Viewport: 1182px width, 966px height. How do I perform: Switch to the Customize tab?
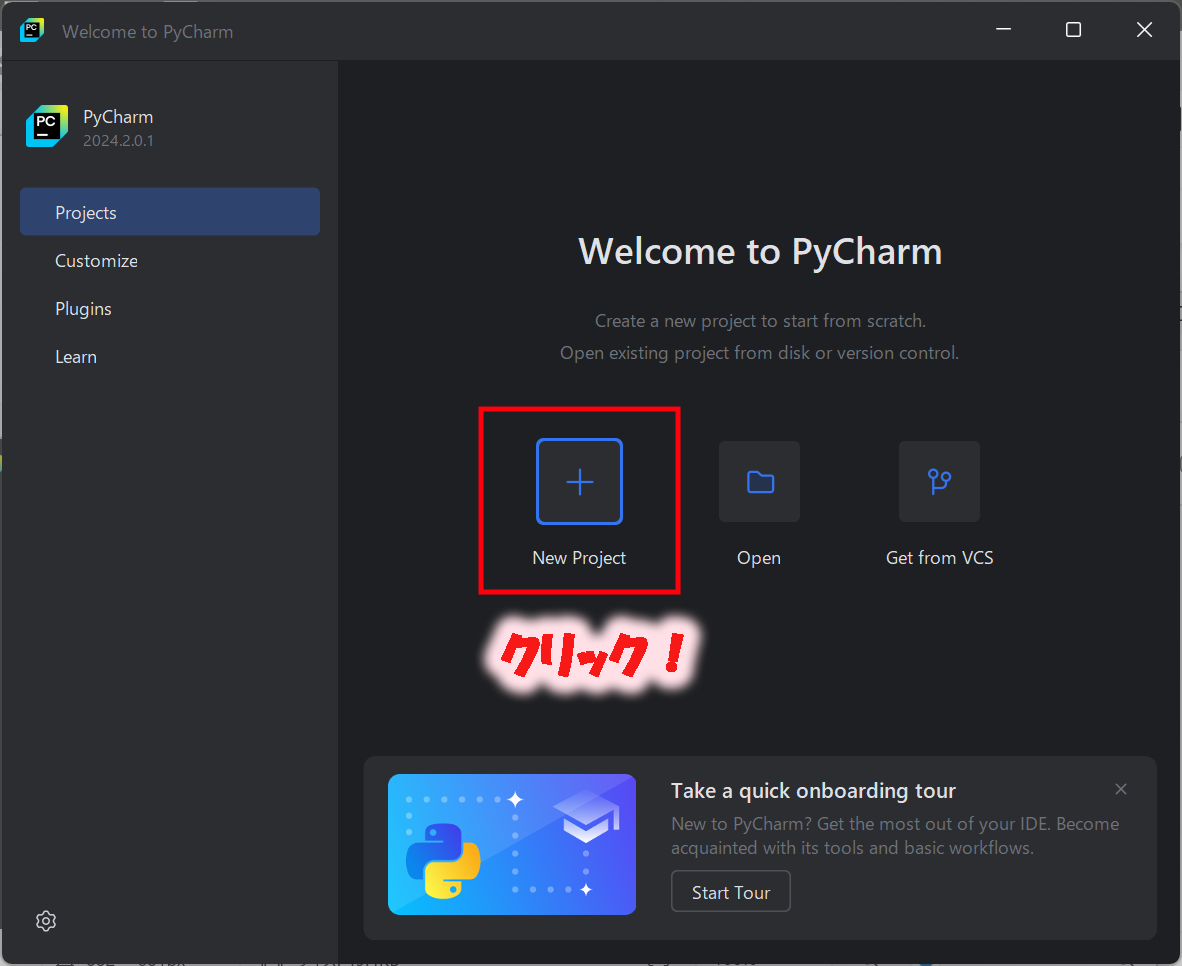click(x=170, y=260)
